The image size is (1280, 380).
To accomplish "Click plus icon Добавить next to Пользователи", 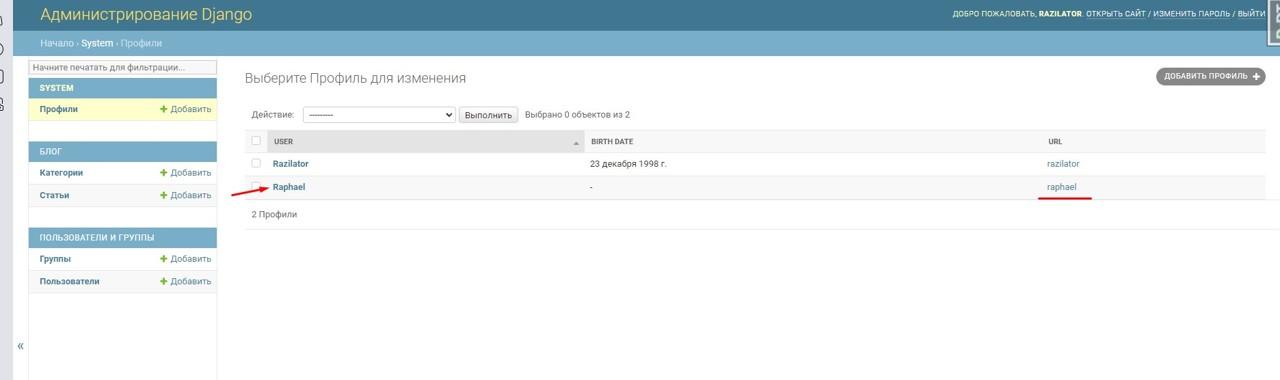I will pos(186,281).
